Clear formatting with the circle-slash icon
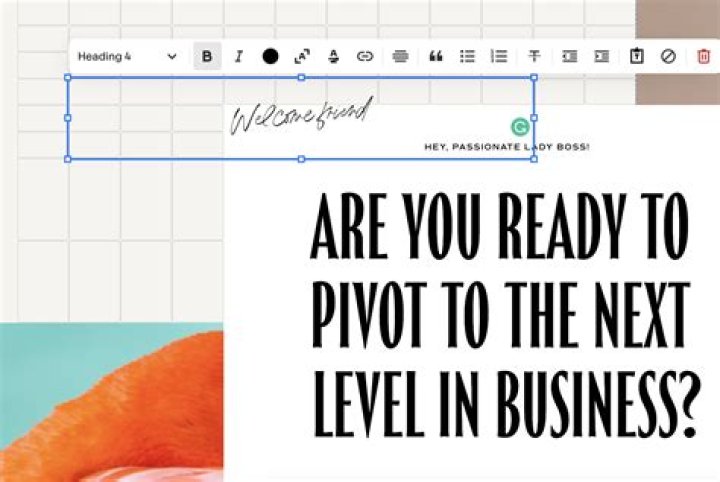Screen dimensions: 720x482 [x=668, y=57]
